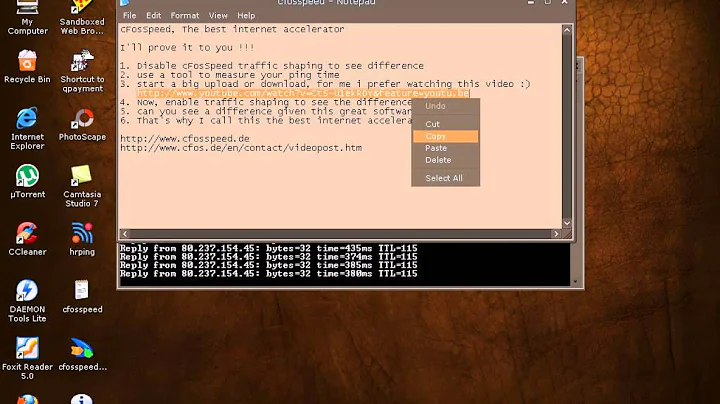The width and height of the screenshot is (720, 404).
Task: Open the Recycle Bin icon
Action: 27,67
